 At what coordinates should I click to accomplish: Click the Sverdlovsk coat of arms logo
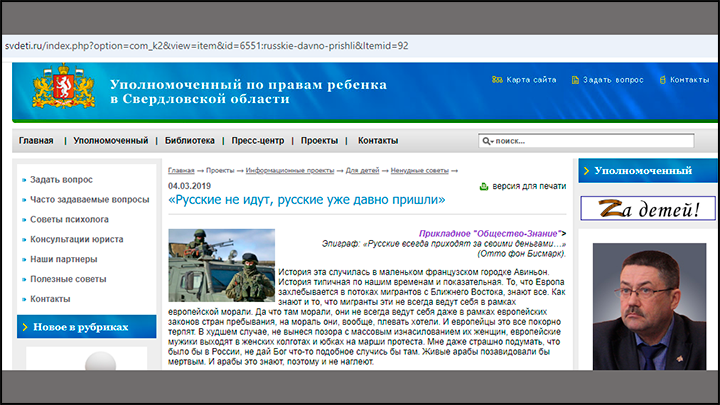point(64,87)
